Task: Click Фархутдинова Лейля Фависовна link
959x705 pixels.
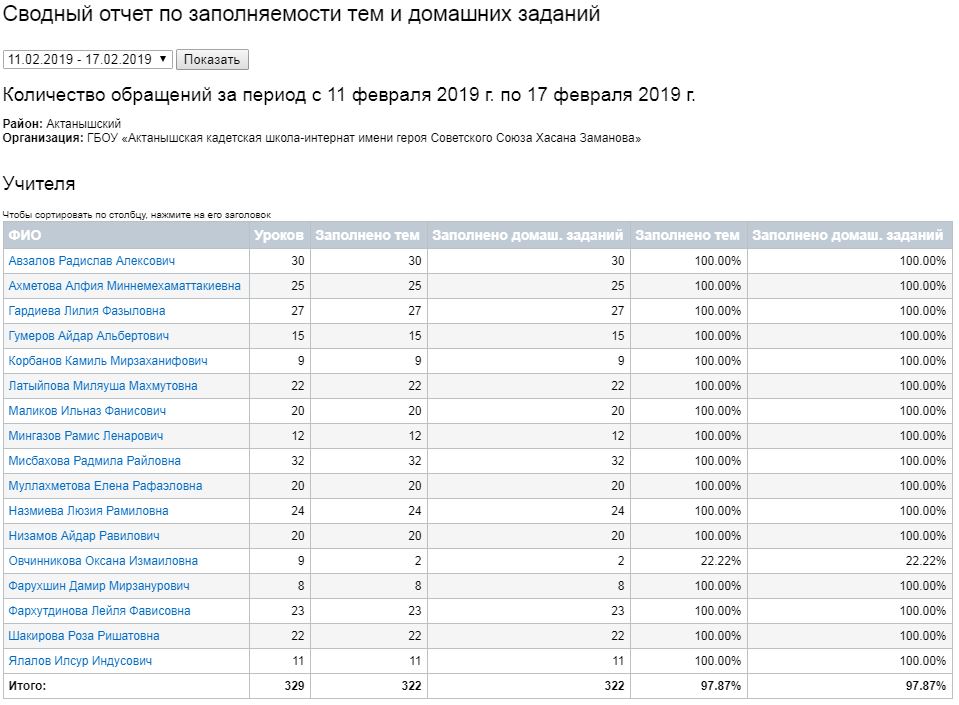Action: (x=99, y=611)
